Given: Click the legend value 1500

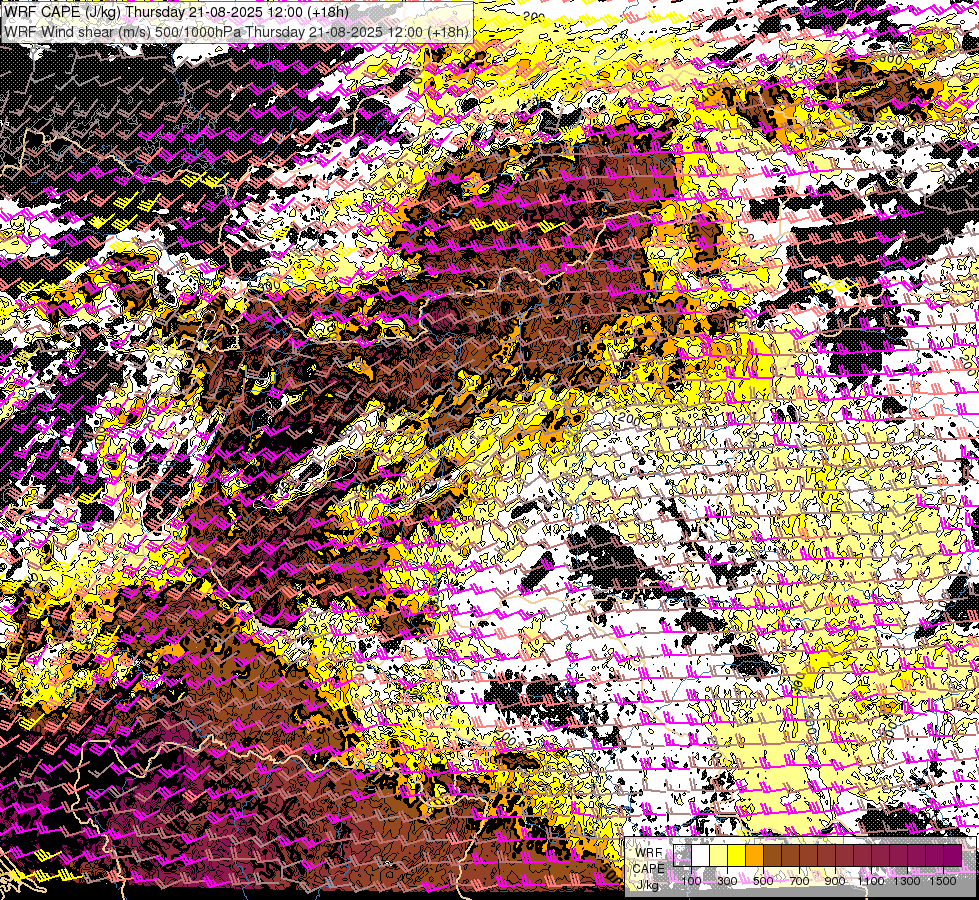Looking at the screenshot, I should click(x=943, y=881).
